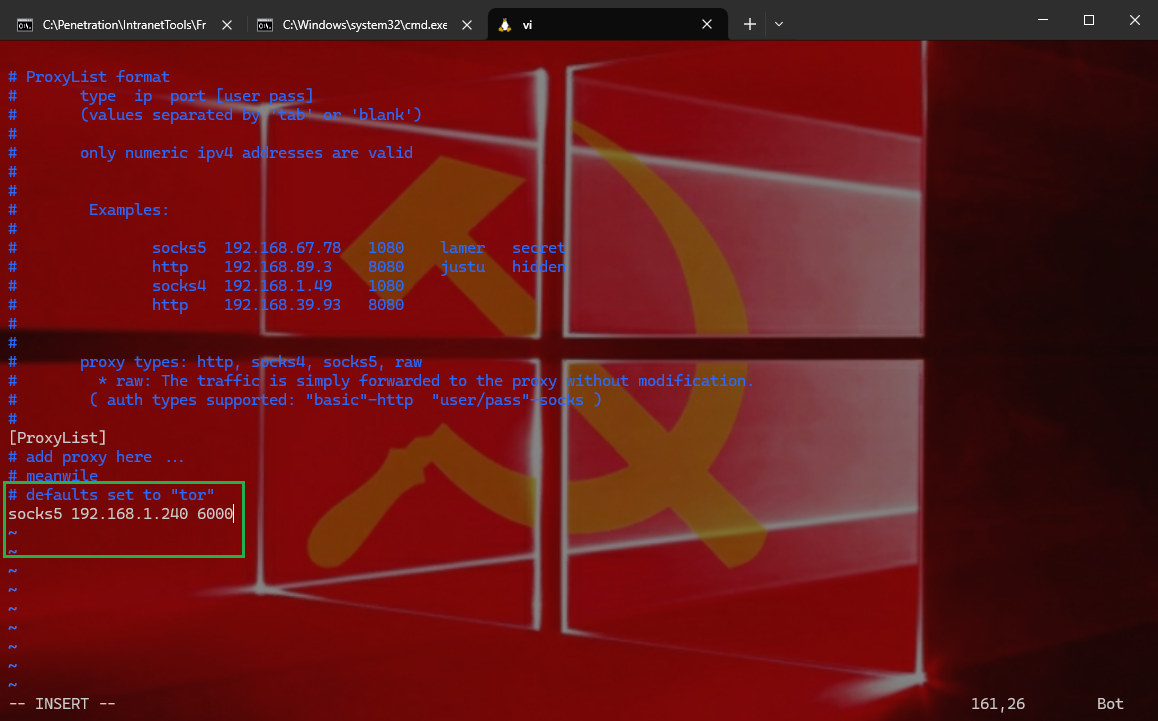
Task: Click the http 192.168.89.3 example line
Action: 359,267
